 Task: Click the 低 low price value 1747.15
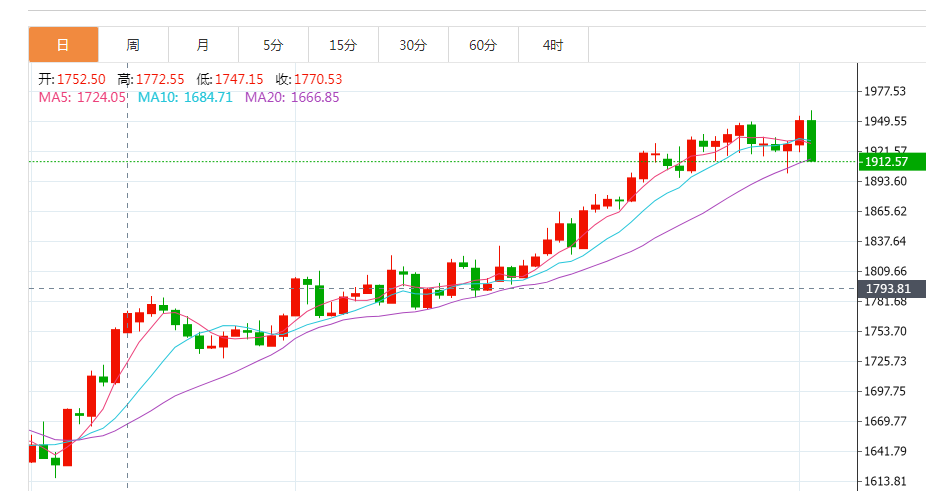pyautogui.click(x=241, y=79)
